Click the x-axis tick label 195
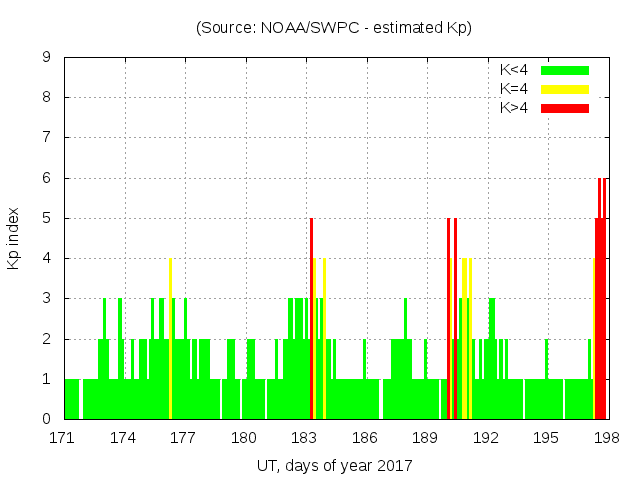 [546, 438]
